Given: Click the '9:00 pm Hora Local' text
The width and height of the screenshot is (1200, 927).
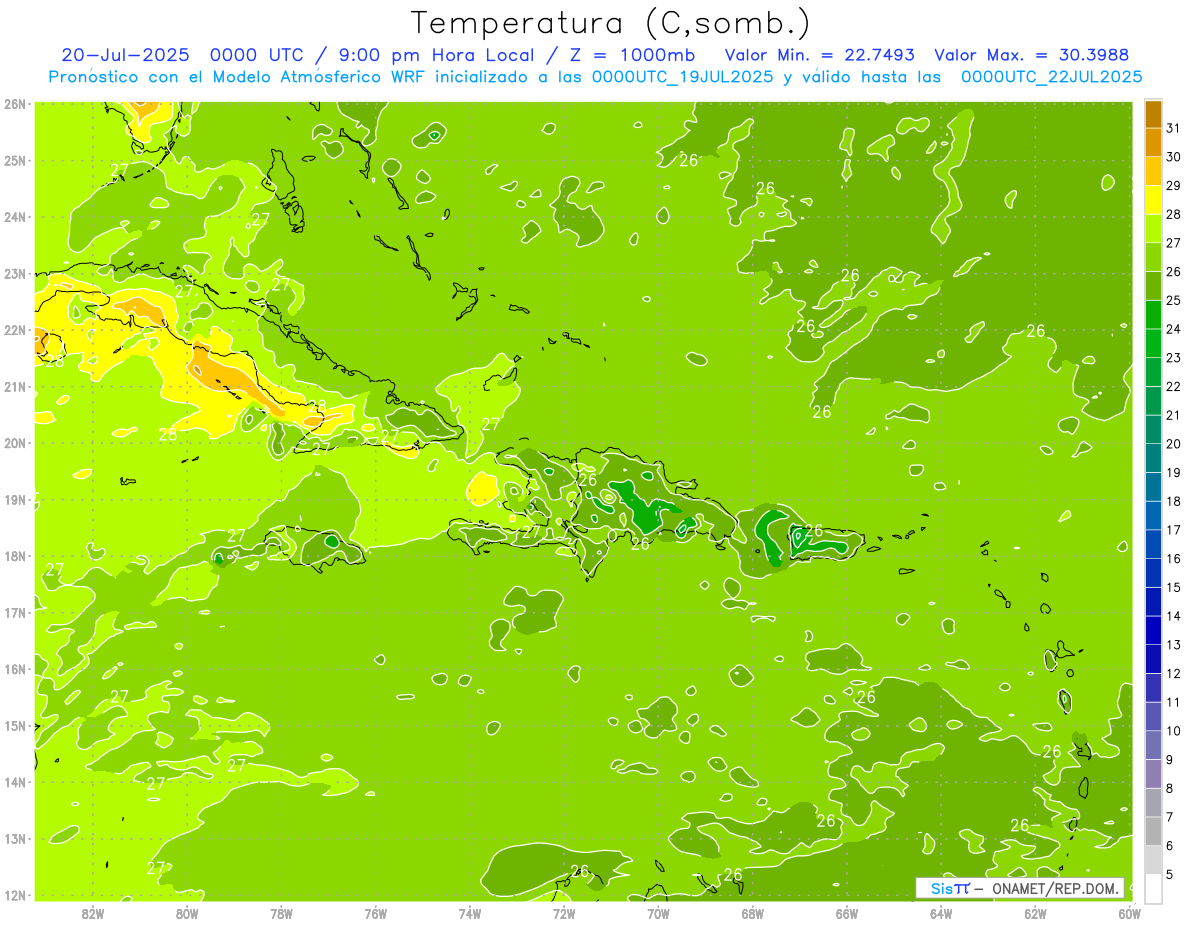Looking at the screenshot, I should (x=438, y=55).
